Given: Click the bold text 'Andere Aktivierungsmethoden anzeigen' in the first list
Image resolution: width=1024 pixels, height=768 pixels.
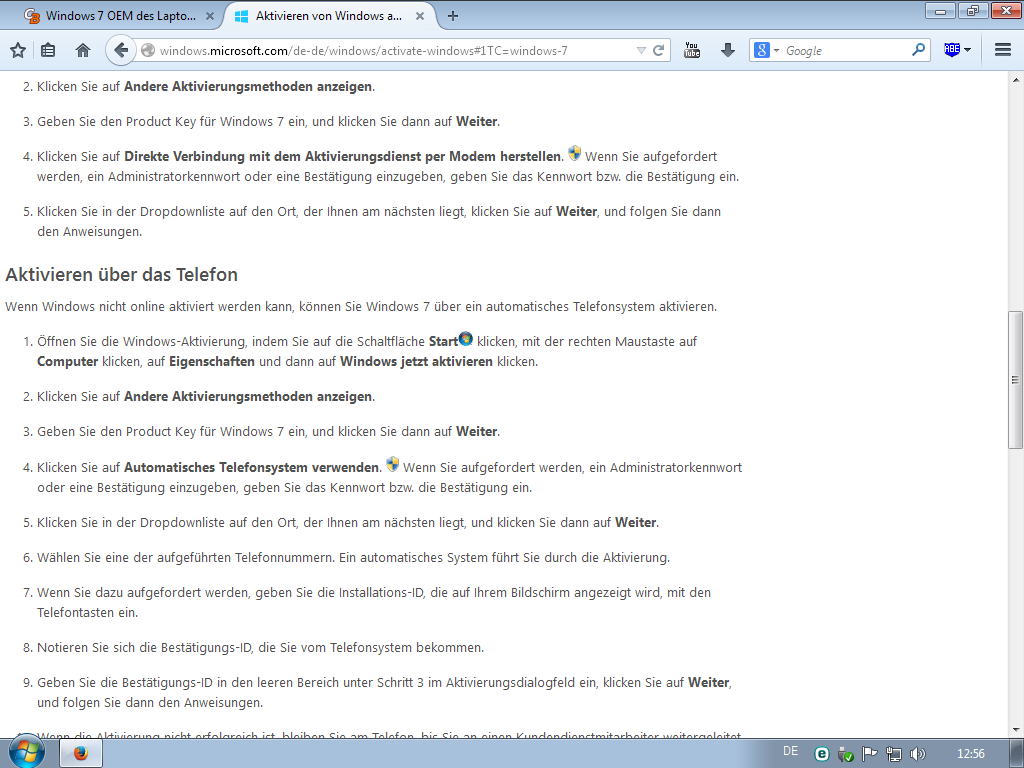Looking at the screenshot, I should pyautogui.click(x=248, y=86).
